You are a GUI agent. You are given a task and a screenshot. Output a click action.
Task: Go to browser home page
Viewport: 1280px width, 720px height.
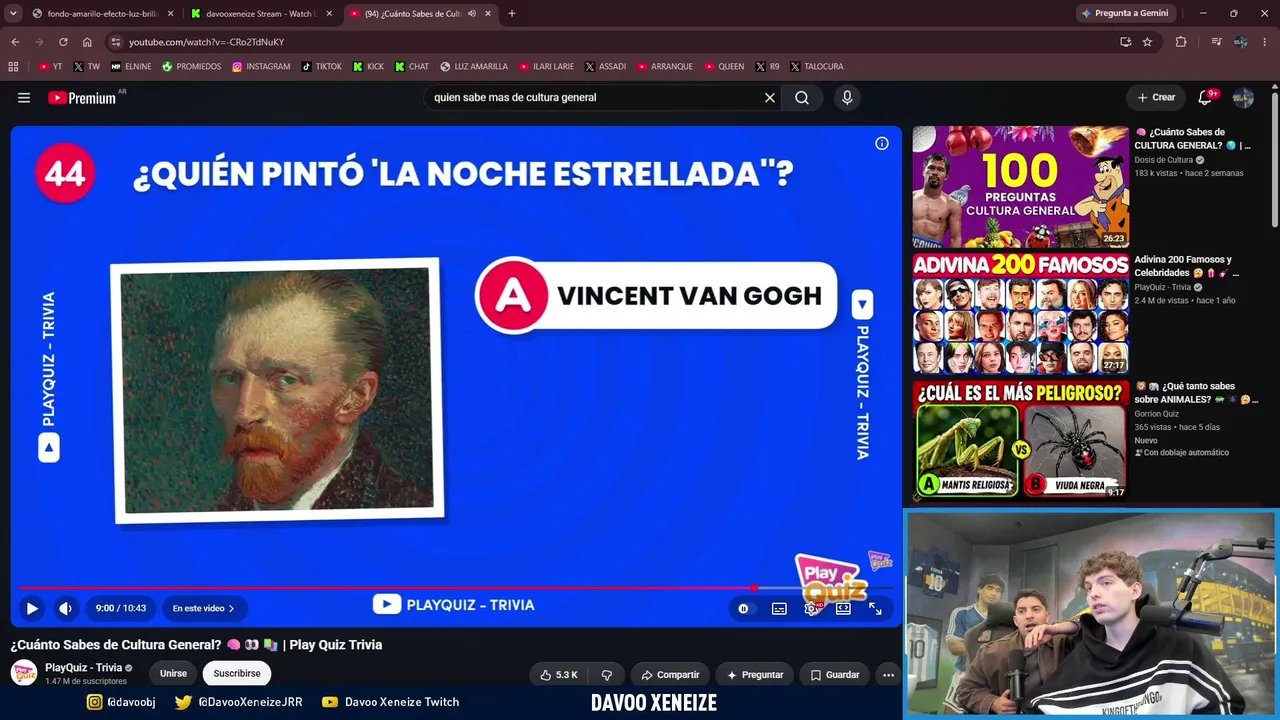tap(87, 42)
